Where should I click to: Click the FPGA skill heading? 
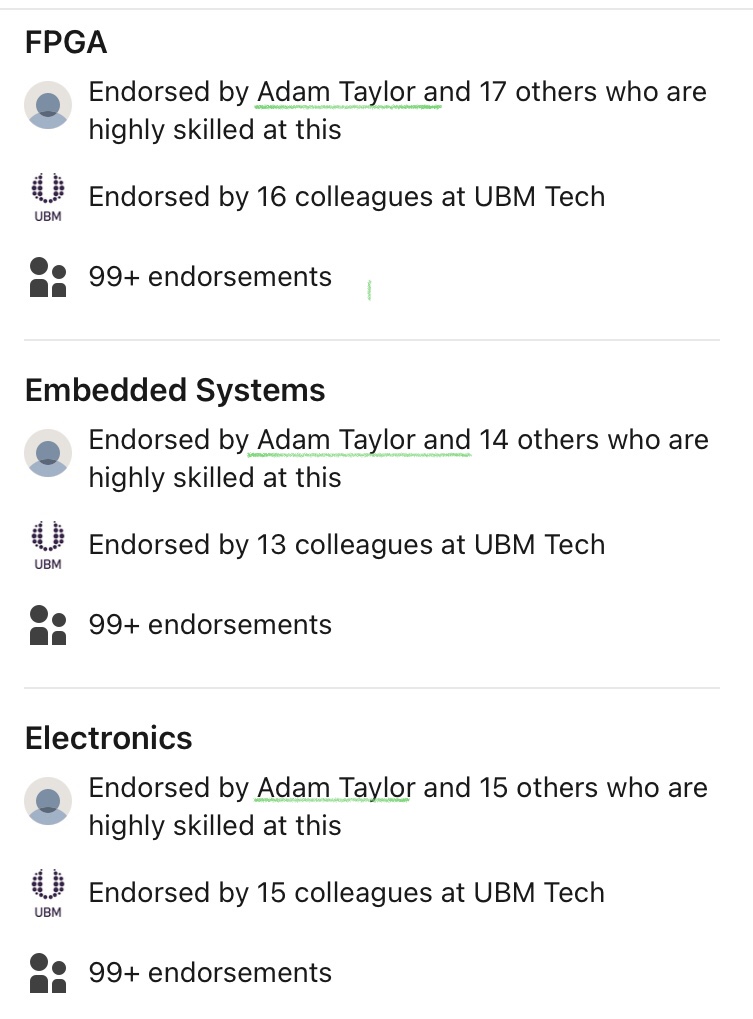(x=66, y=42)
